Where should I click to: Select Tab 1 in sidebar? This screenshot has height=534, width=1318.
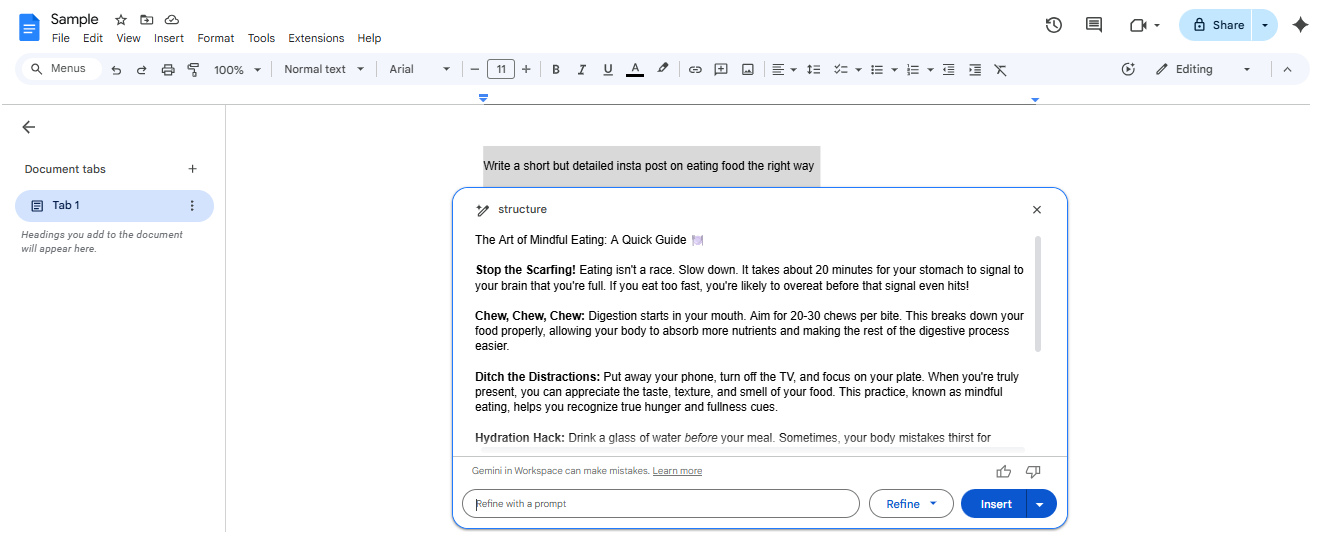point(114,206)
